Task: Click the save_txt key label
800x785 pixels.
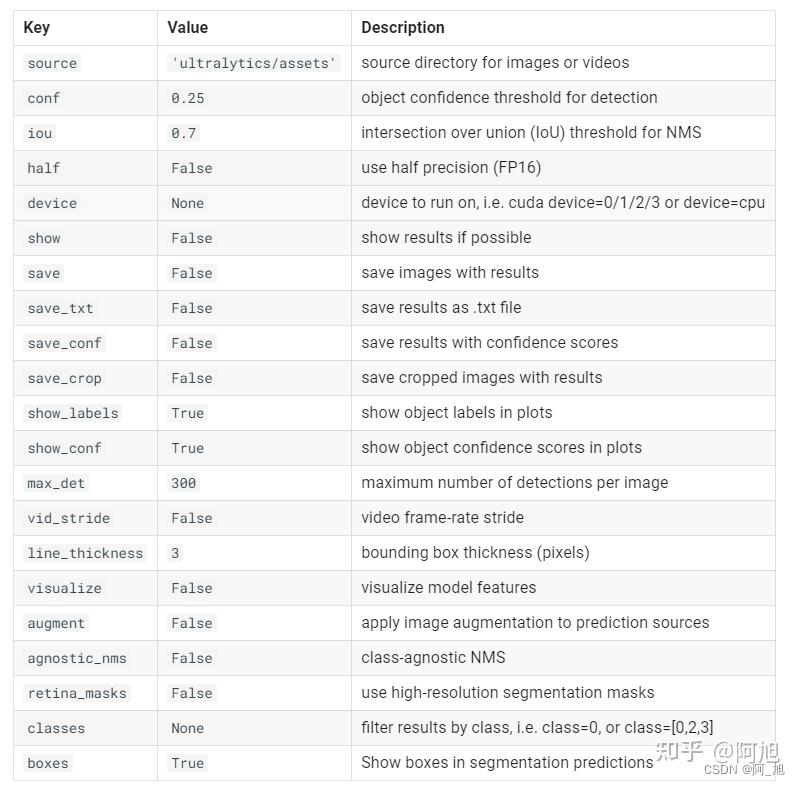Action: [60, 309]
